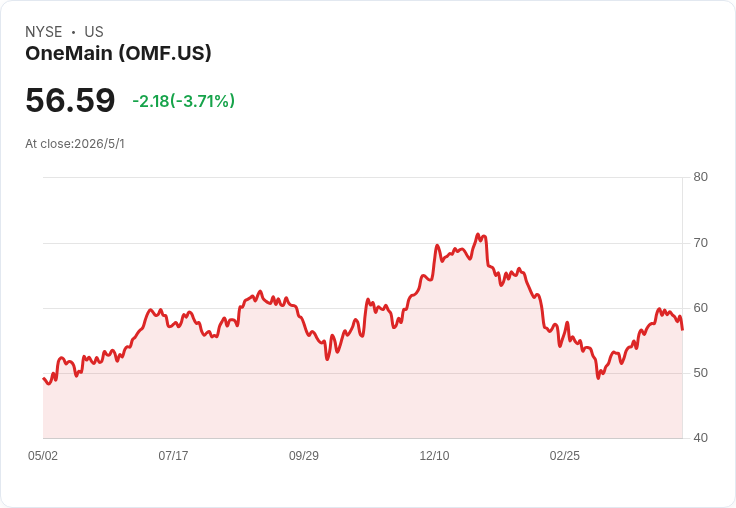This screenshot has height=508, width=736.
Task: Click the chart's highest peak near 71
Action: (478, 234)
